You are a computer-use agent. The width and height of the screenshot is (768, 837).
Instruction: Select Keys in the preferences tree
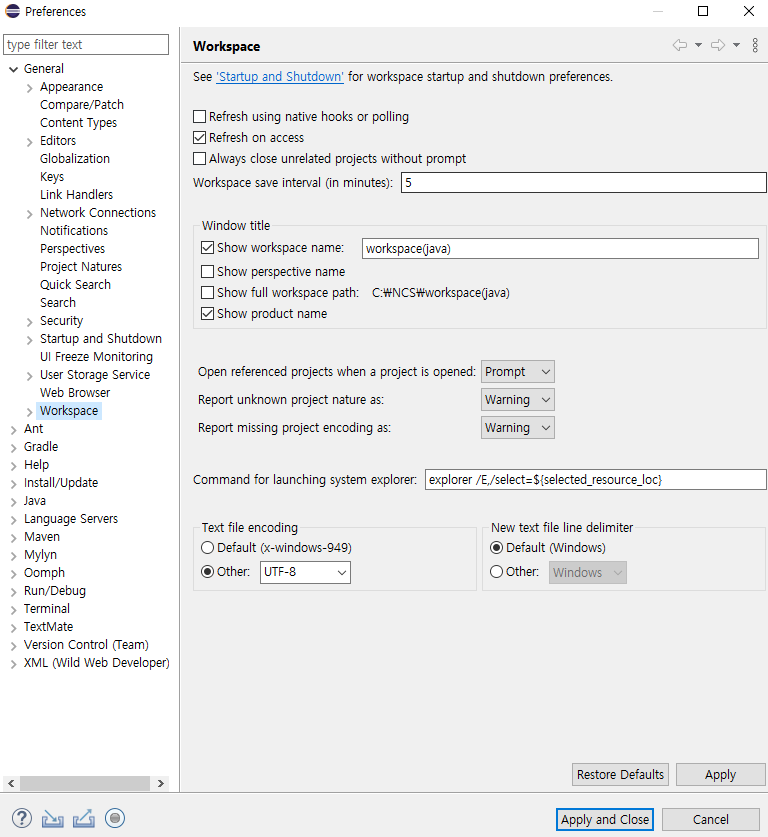click(x=52, y=177)
